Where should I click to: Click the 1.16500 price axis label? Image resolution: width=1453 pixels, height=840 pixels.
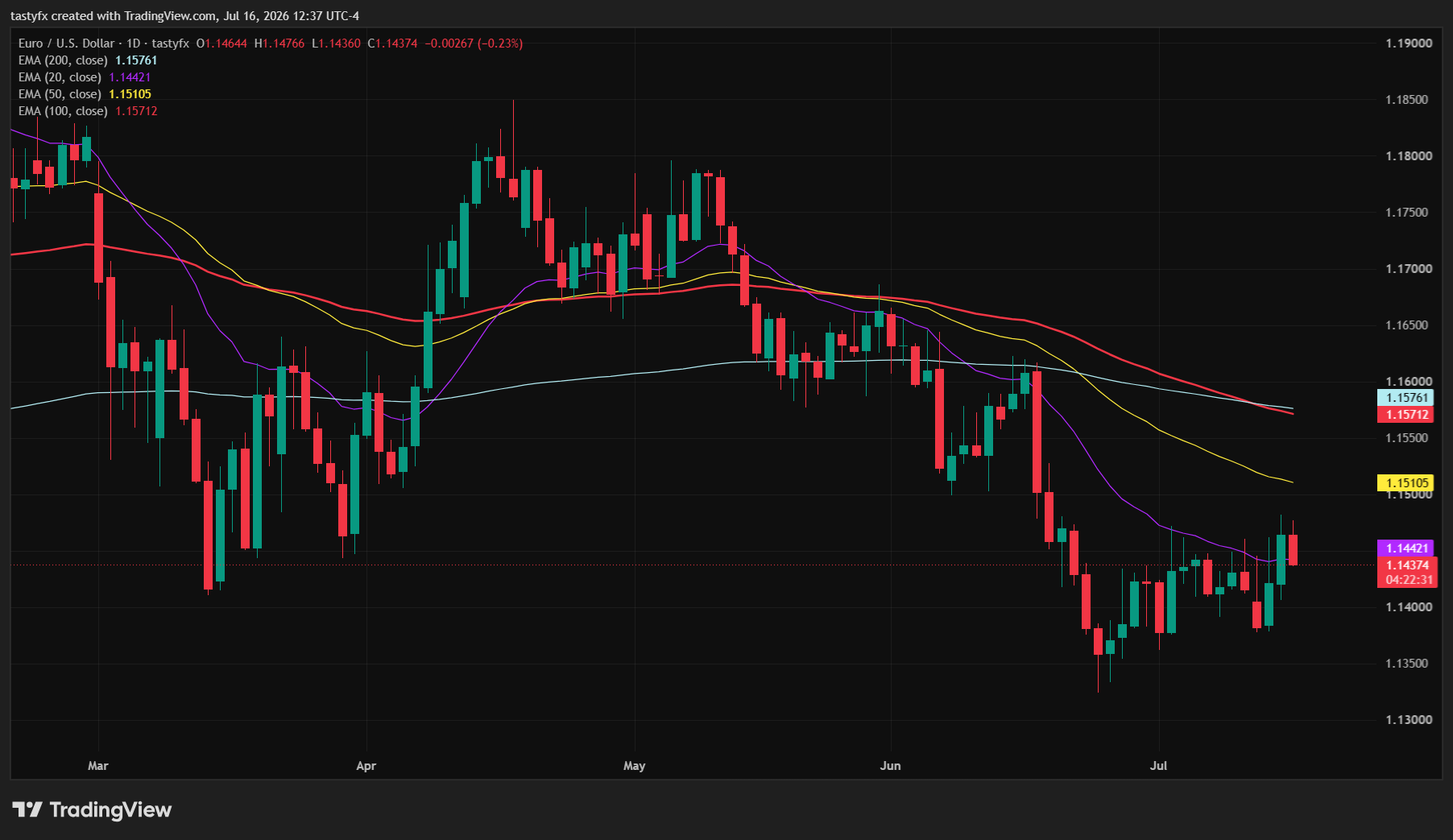coord(1409,325)
